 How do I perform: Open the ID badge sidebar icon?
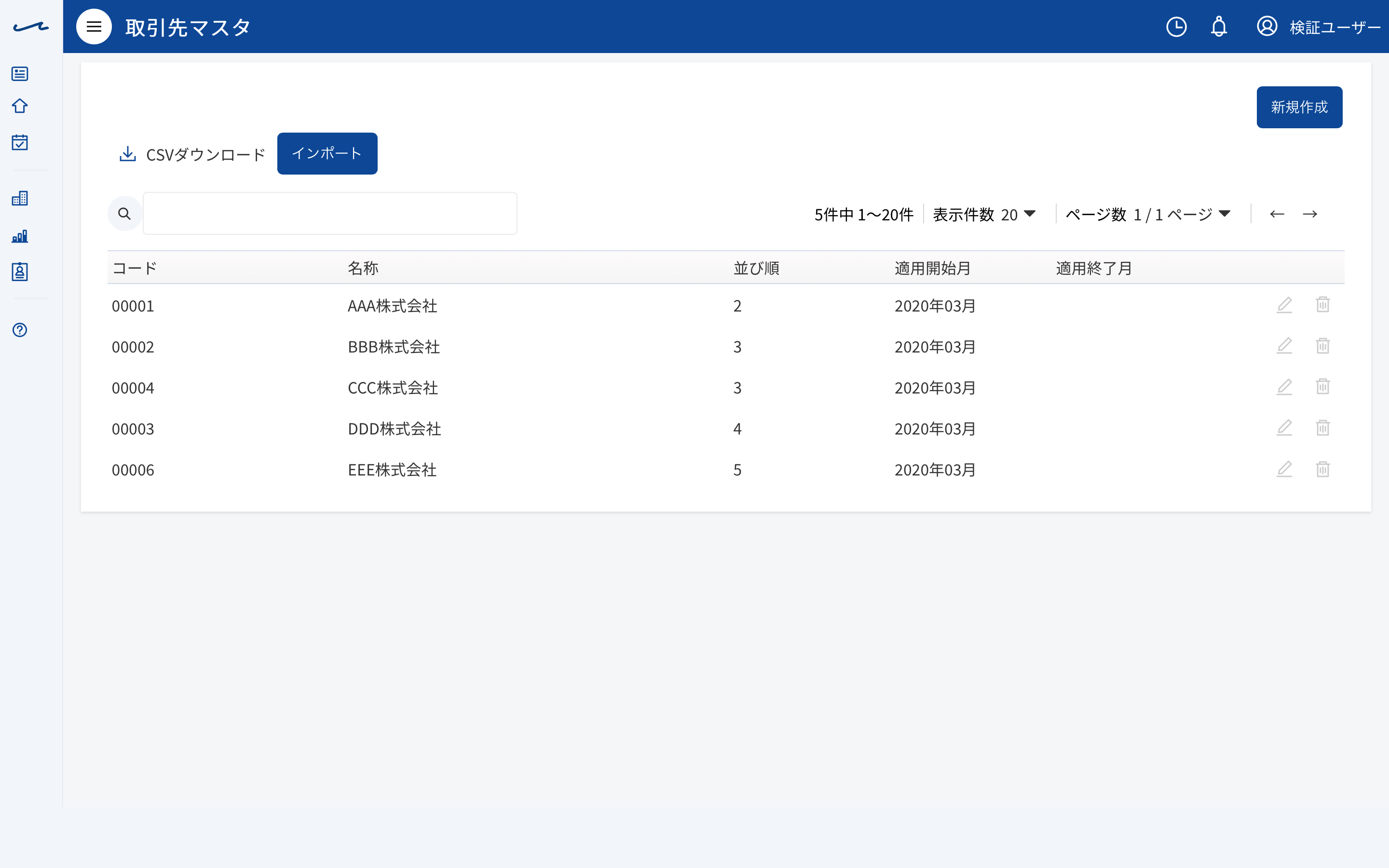(20, 271)
